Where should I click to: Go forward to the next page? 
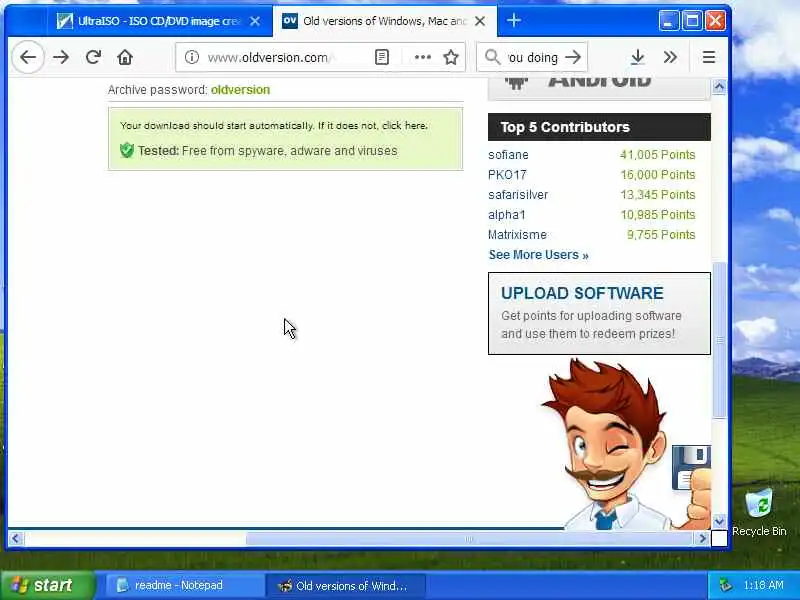tap(61, 57)
